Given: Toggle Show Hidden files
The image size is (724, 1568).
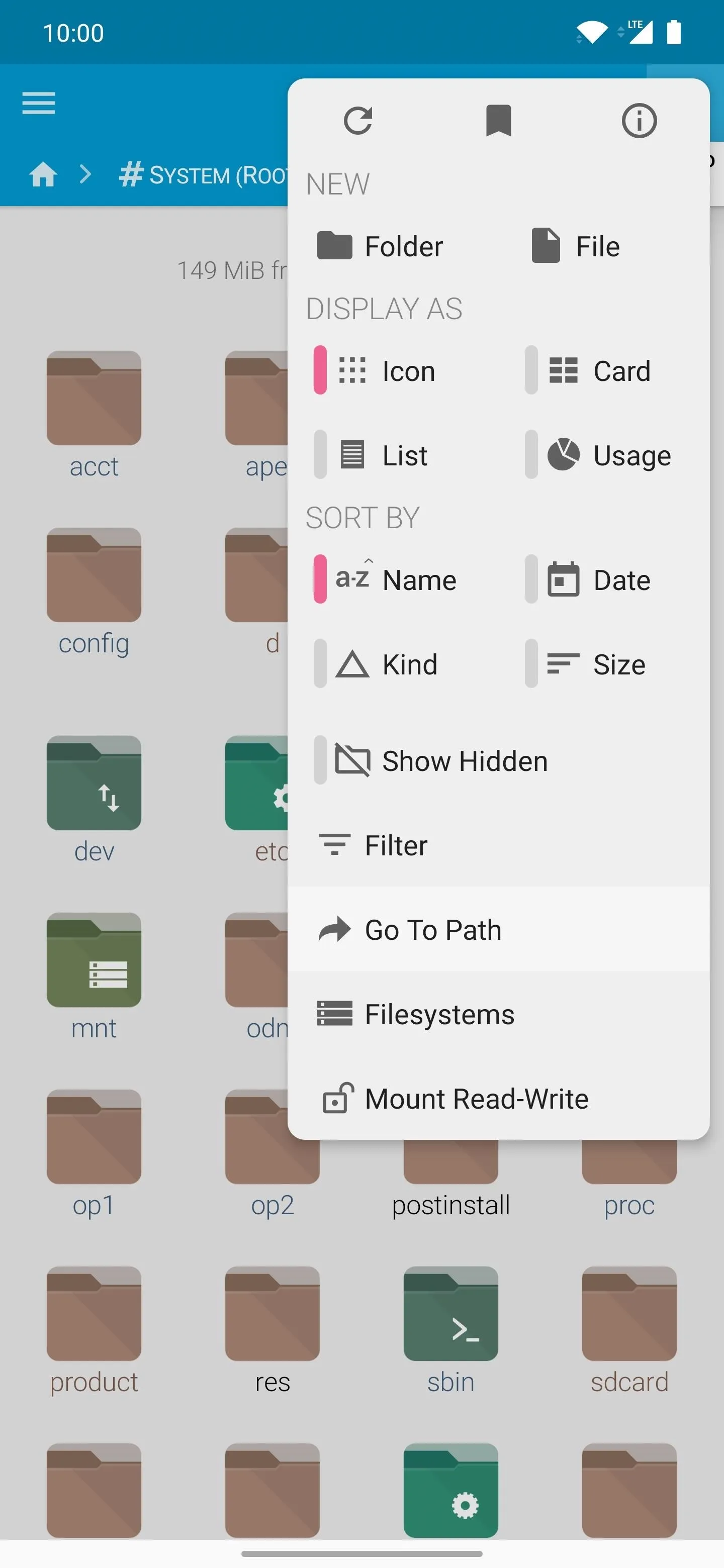Looking at the screenshot, I should click(x=441, y=761).
